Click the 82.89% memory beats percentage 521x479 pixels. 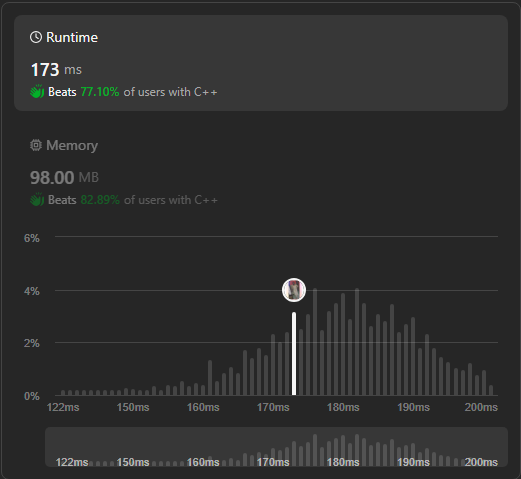click(x=100, y=200)
